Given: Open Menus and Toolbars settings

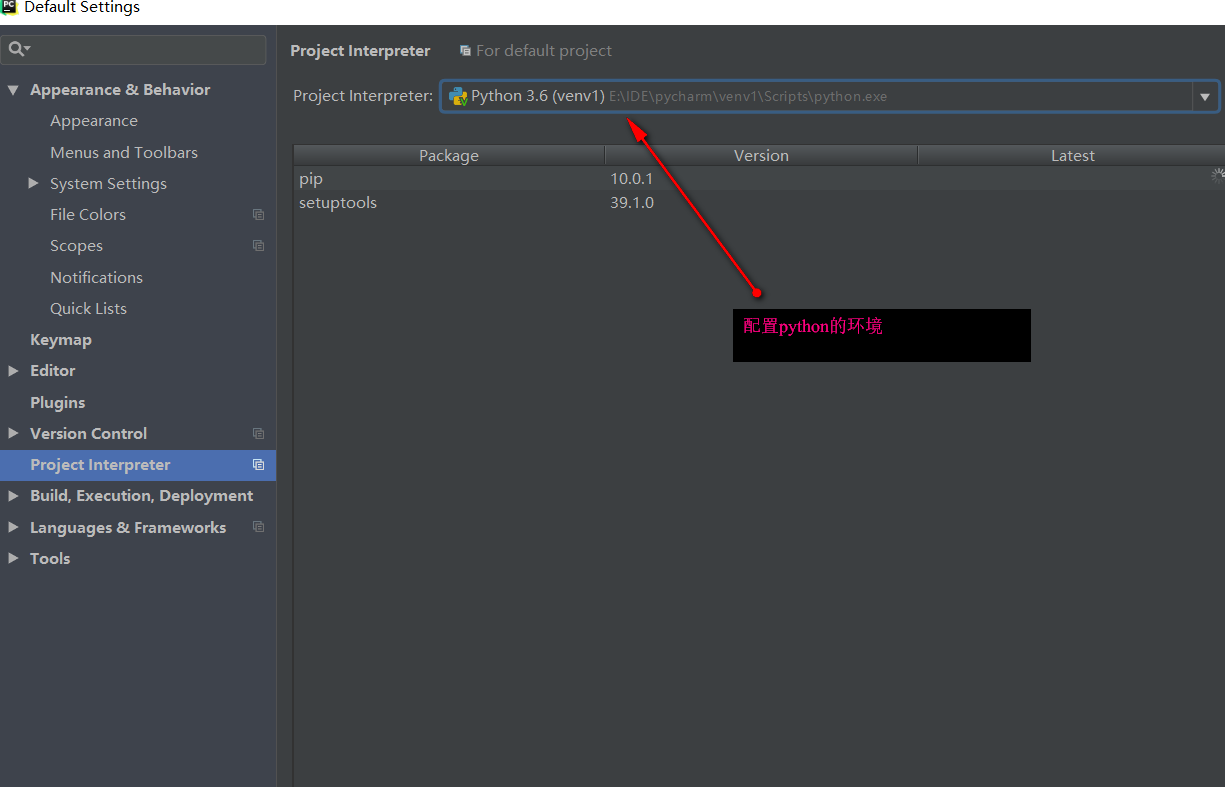Looking at the screenshot, I should tap(124, 153).
